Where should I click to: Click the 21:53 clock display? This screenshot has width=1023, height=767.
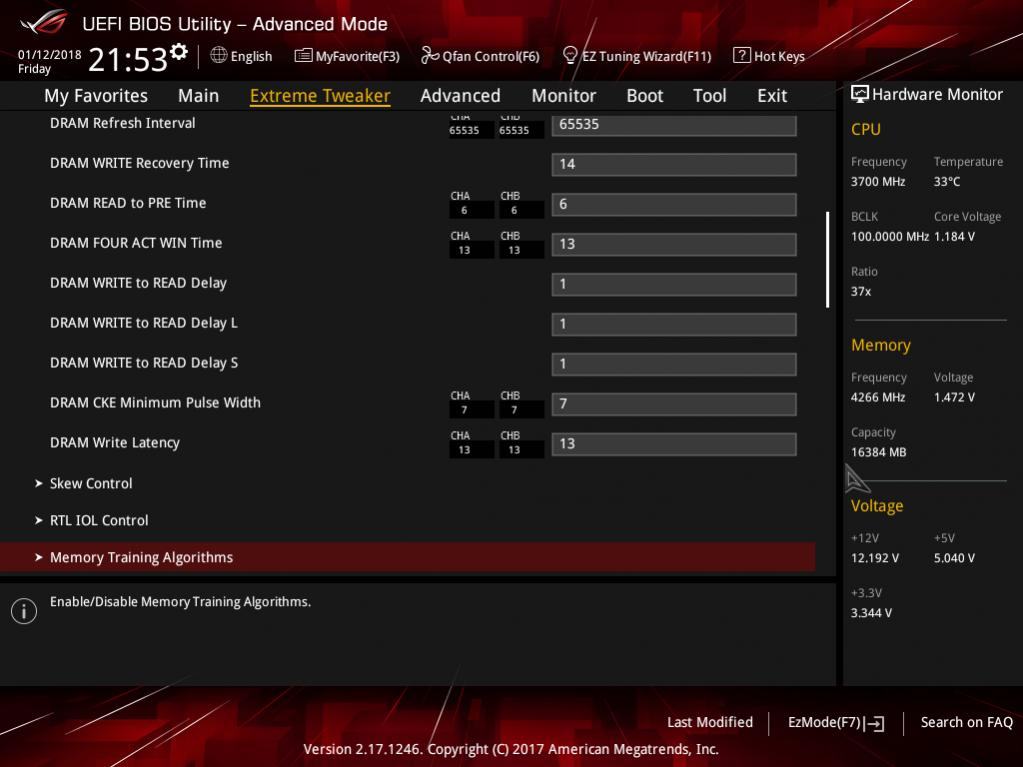128,60
